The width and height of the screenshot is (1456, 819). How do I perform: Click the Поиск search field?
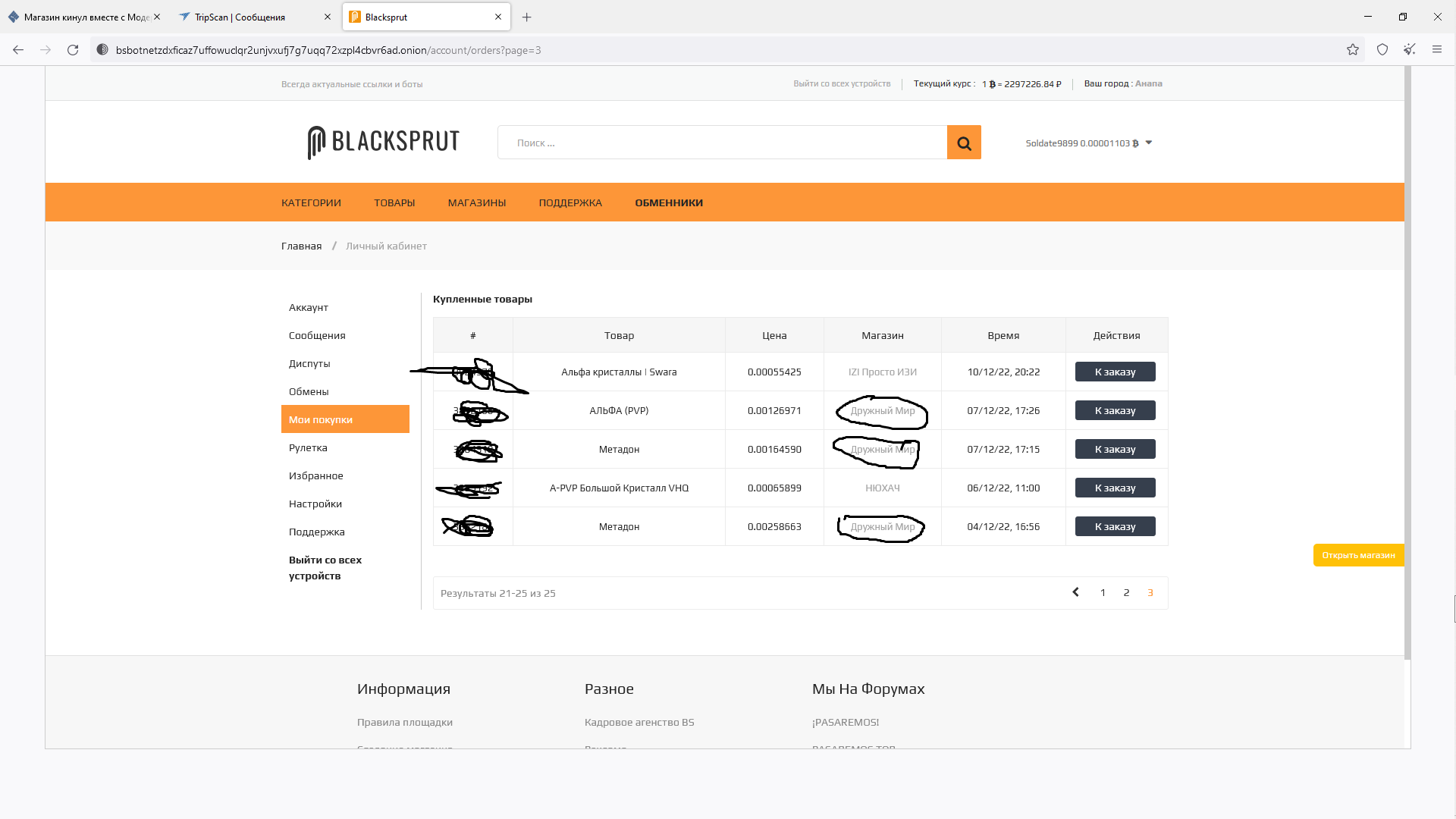point(722,143)
